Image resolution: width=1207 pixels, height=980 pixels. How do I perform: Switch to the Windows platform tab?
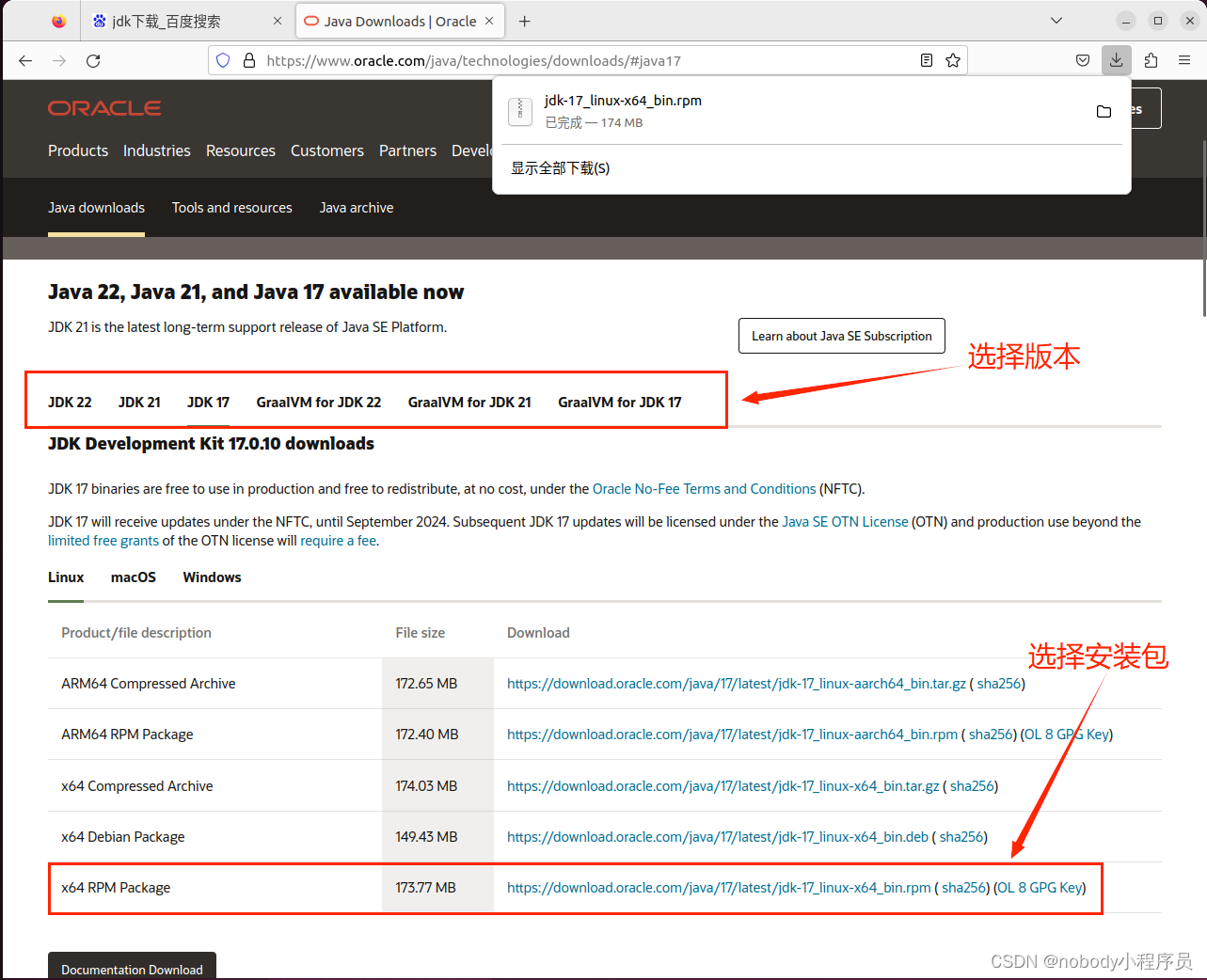coord(212,577)
